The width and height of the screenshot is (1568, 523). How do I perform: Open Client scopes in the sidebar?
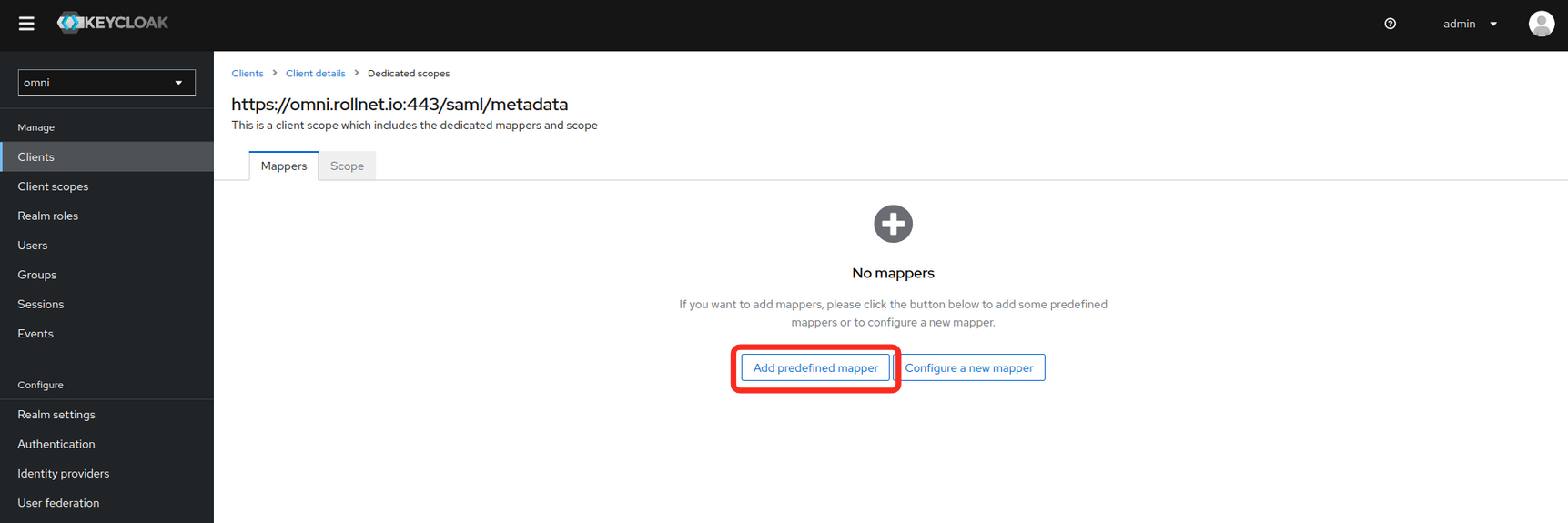point(106,186)
